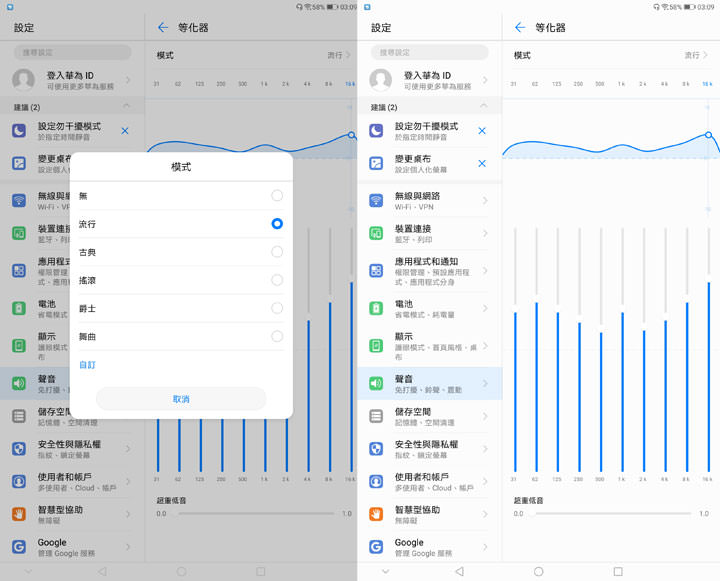Image resolution: width=720 pixels, height=581 pixels.
Task: Open Wireless & Networks via Wi-Fi icon in right screen
Action: click(376, 200)
